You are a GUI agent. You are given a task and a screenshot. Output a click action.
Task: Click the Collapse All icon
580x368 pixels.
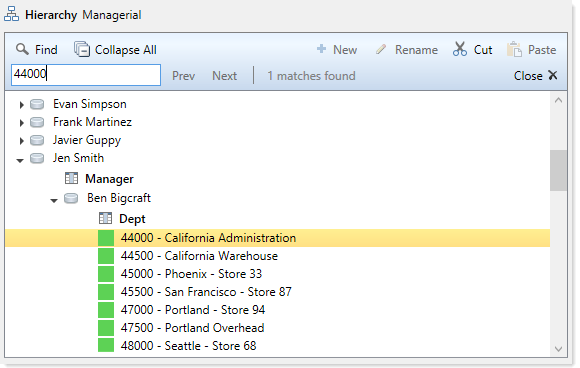82,49
